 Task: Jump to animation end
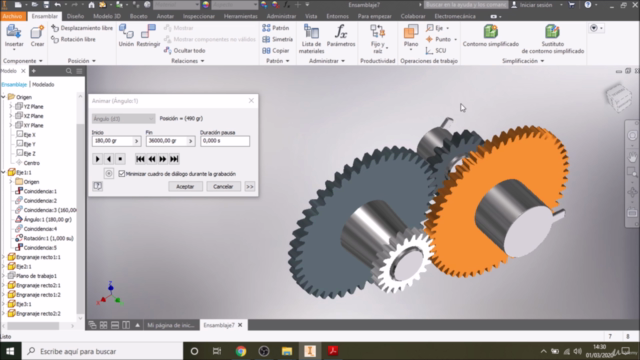tap(174, 159)
